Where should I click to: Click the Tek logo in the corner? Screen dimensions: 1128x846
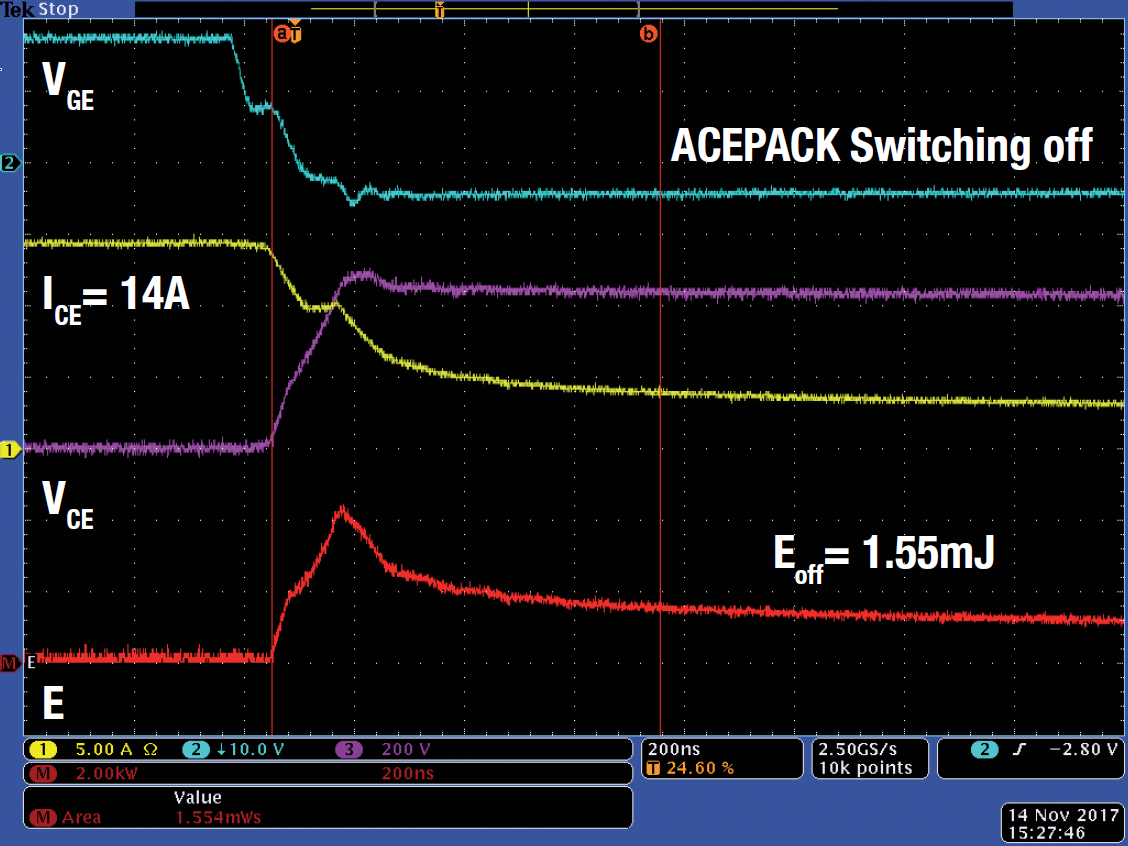pyautogui.click(x=17, y=9)
